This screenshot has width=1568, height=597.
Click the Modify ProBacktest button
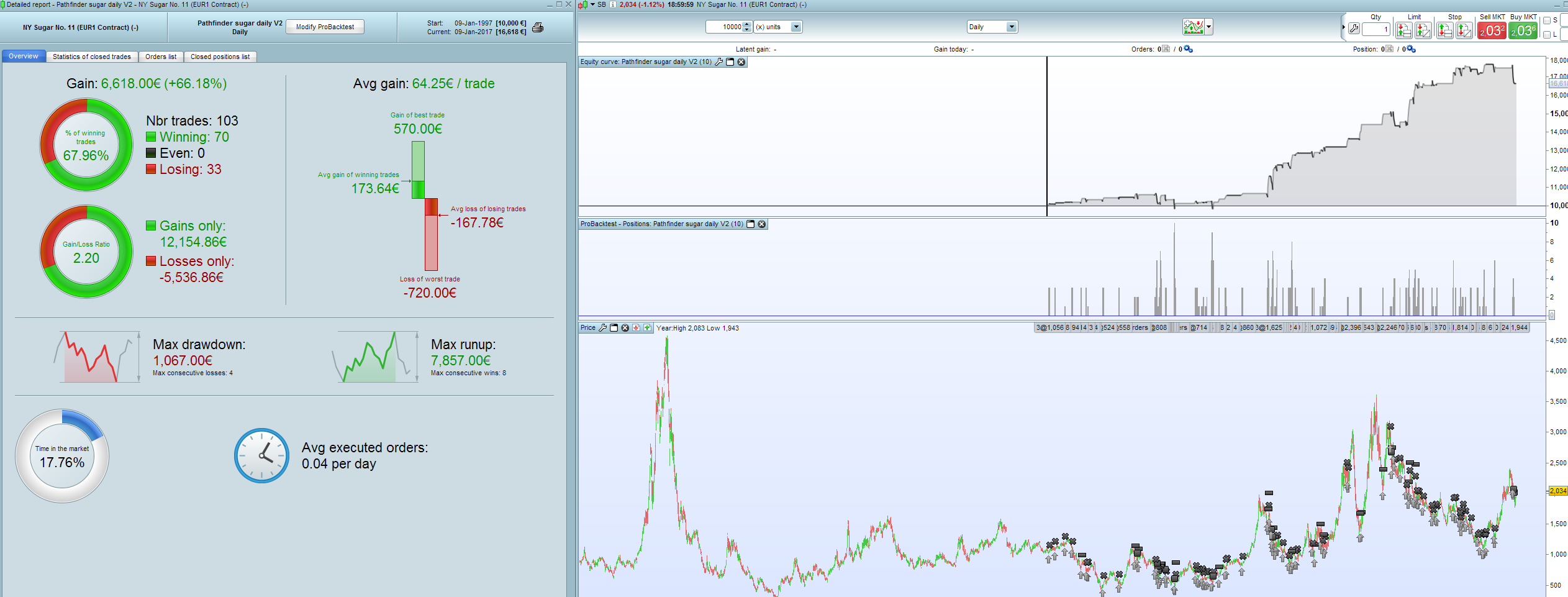(325, 27)
